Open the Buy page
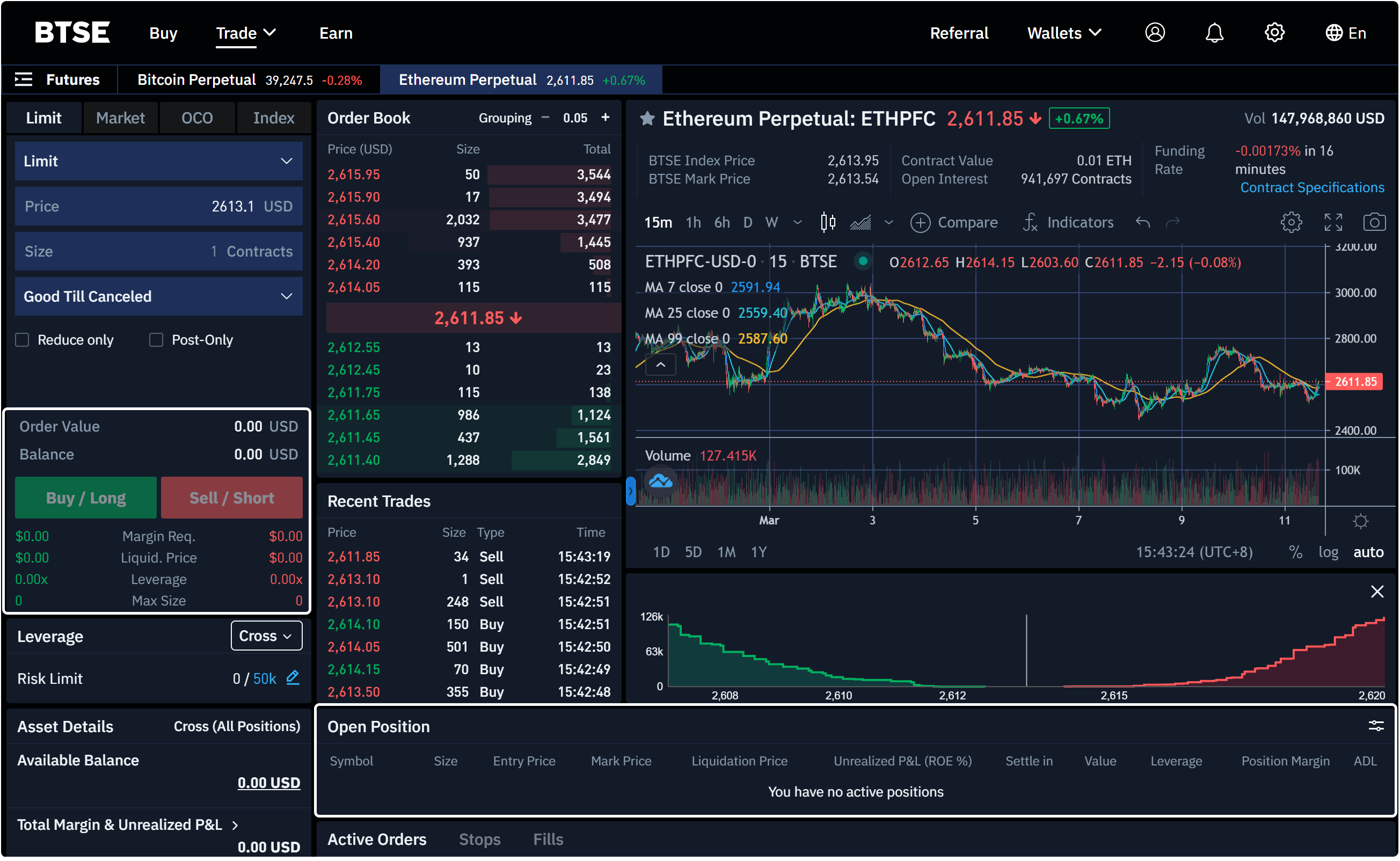Screen dimensions: 1400x861 coord(163,33)
